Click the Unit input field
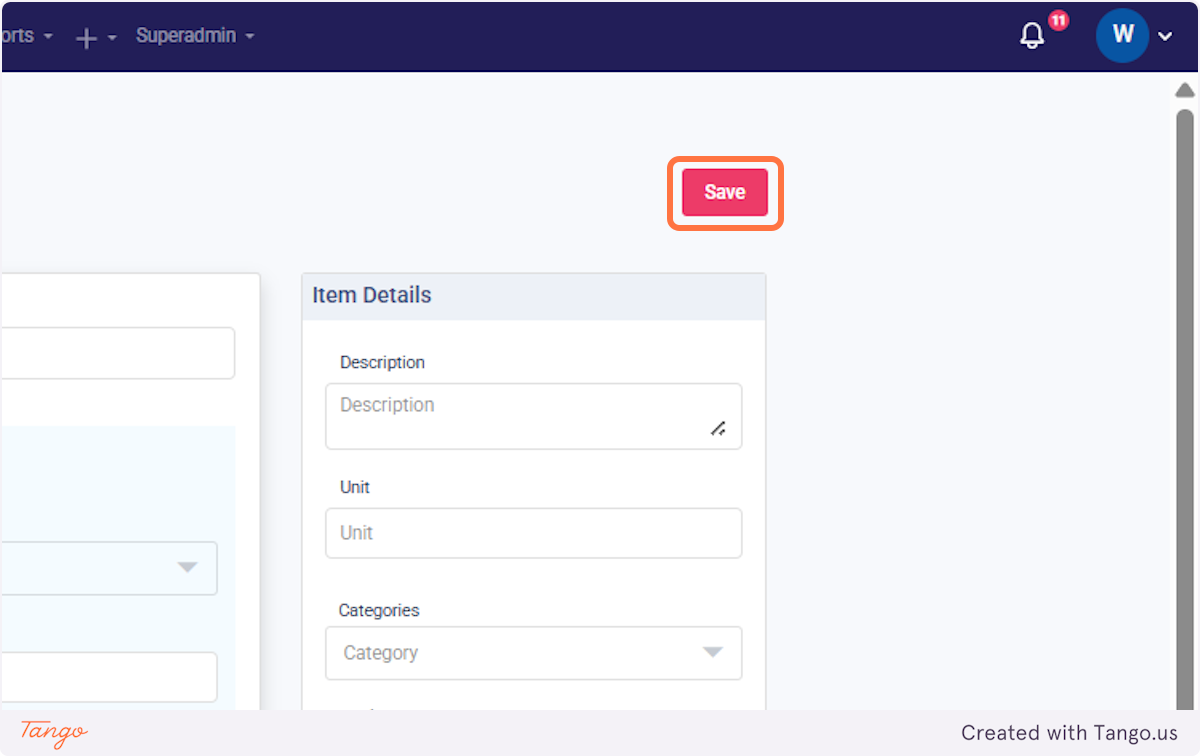 click(x=533, y=533)
